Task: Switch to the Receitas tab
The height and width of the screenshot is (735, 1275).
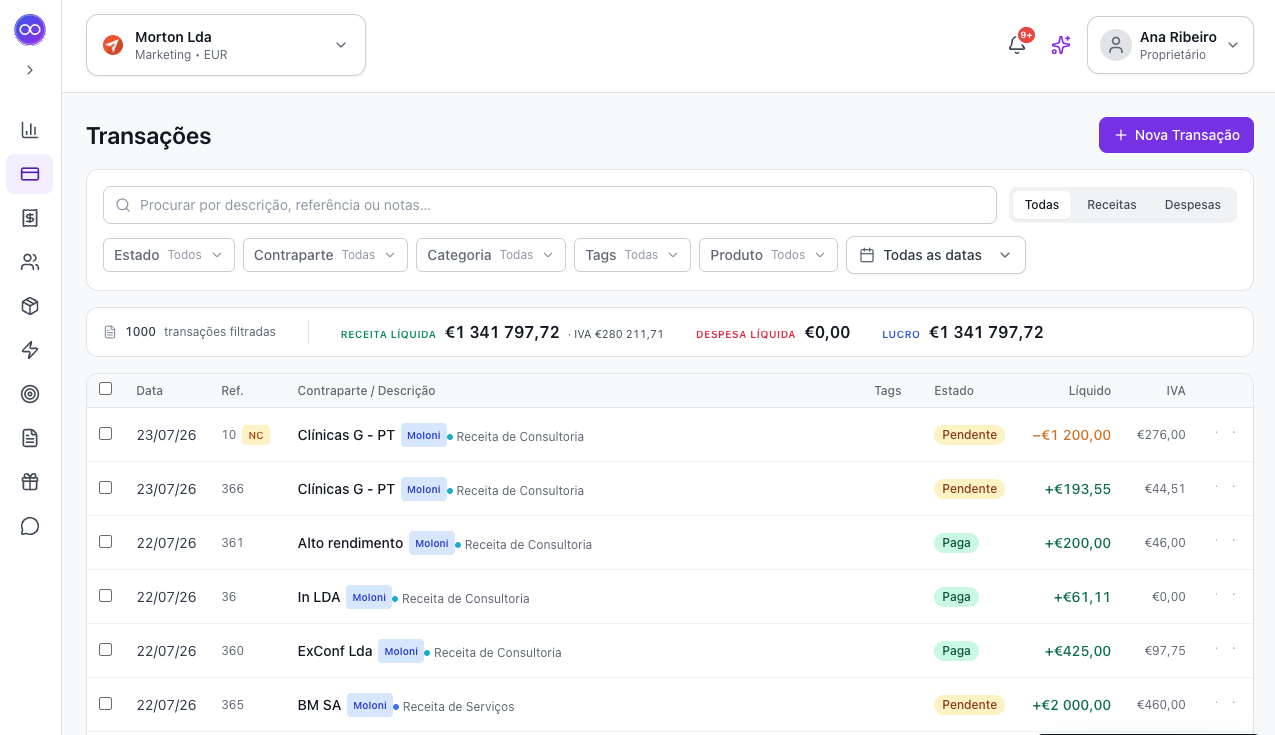Action: [x=1112, y=205]
